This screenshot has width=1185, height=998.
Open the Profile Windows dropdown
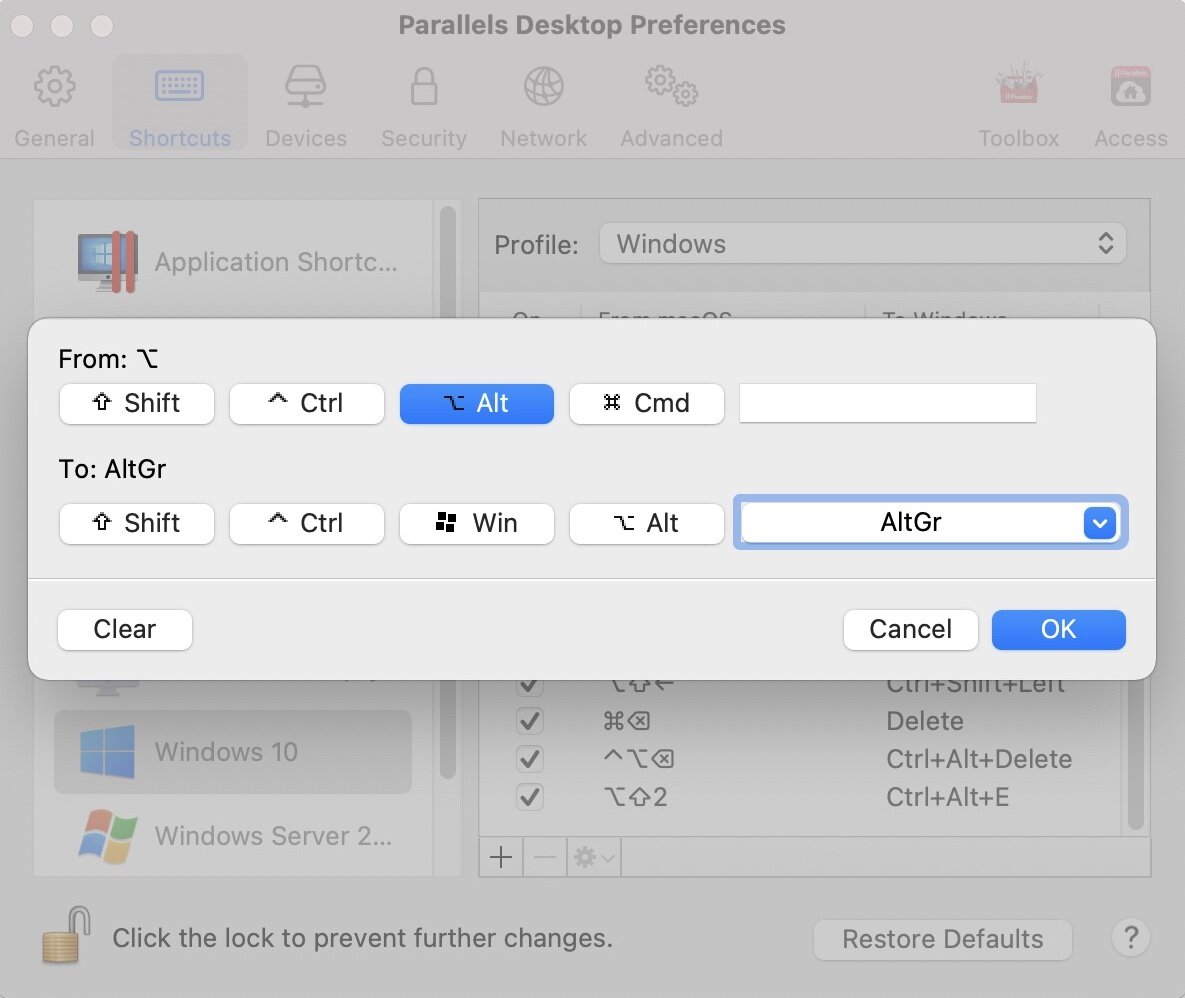(x=862, y=243)
